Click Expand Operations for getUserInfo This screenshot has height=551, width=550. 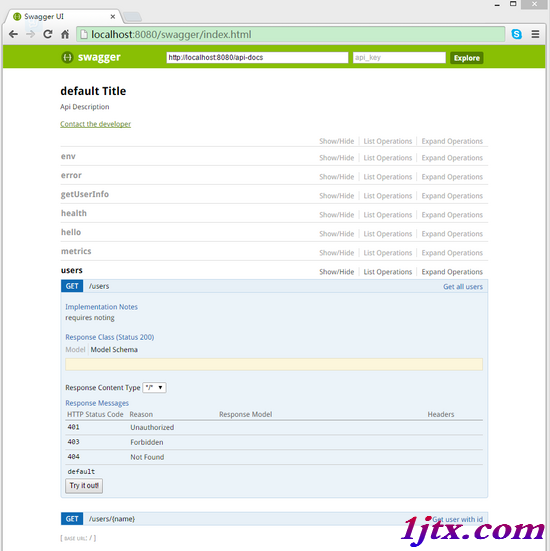[x=452, y=196]
